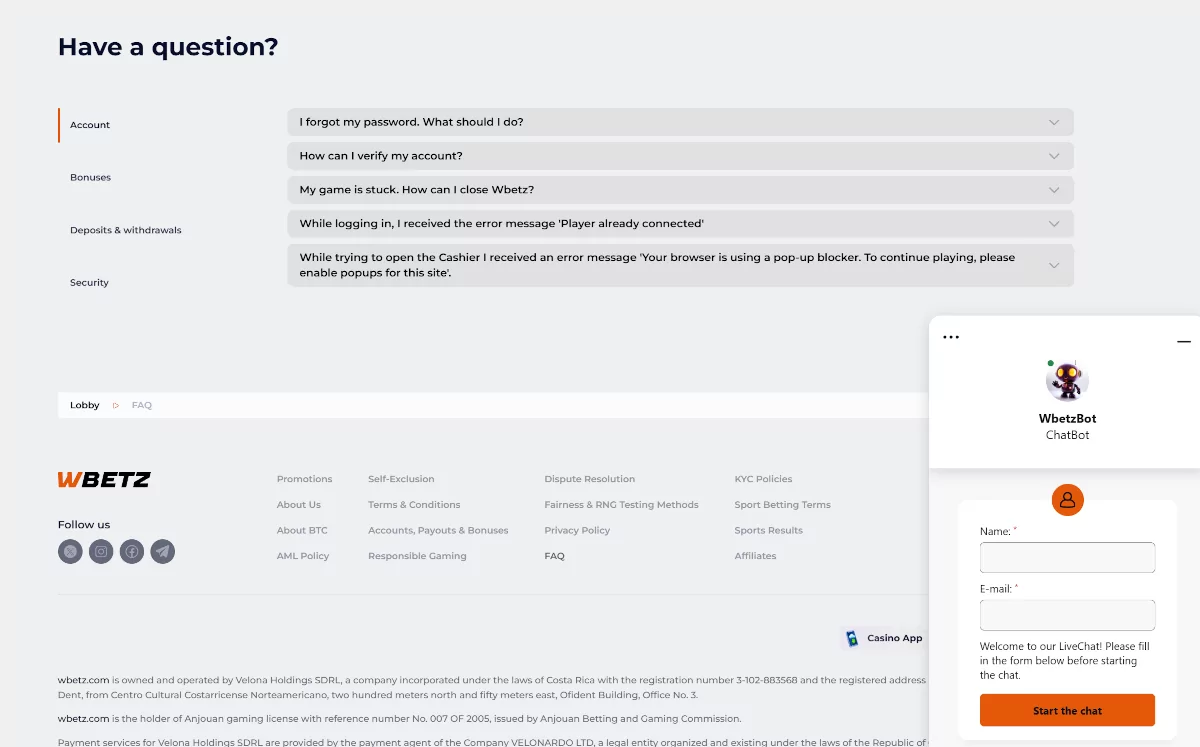Select the Account FAQ category
This screenshot has height=747, width=1200.
(x=90, y=125)
